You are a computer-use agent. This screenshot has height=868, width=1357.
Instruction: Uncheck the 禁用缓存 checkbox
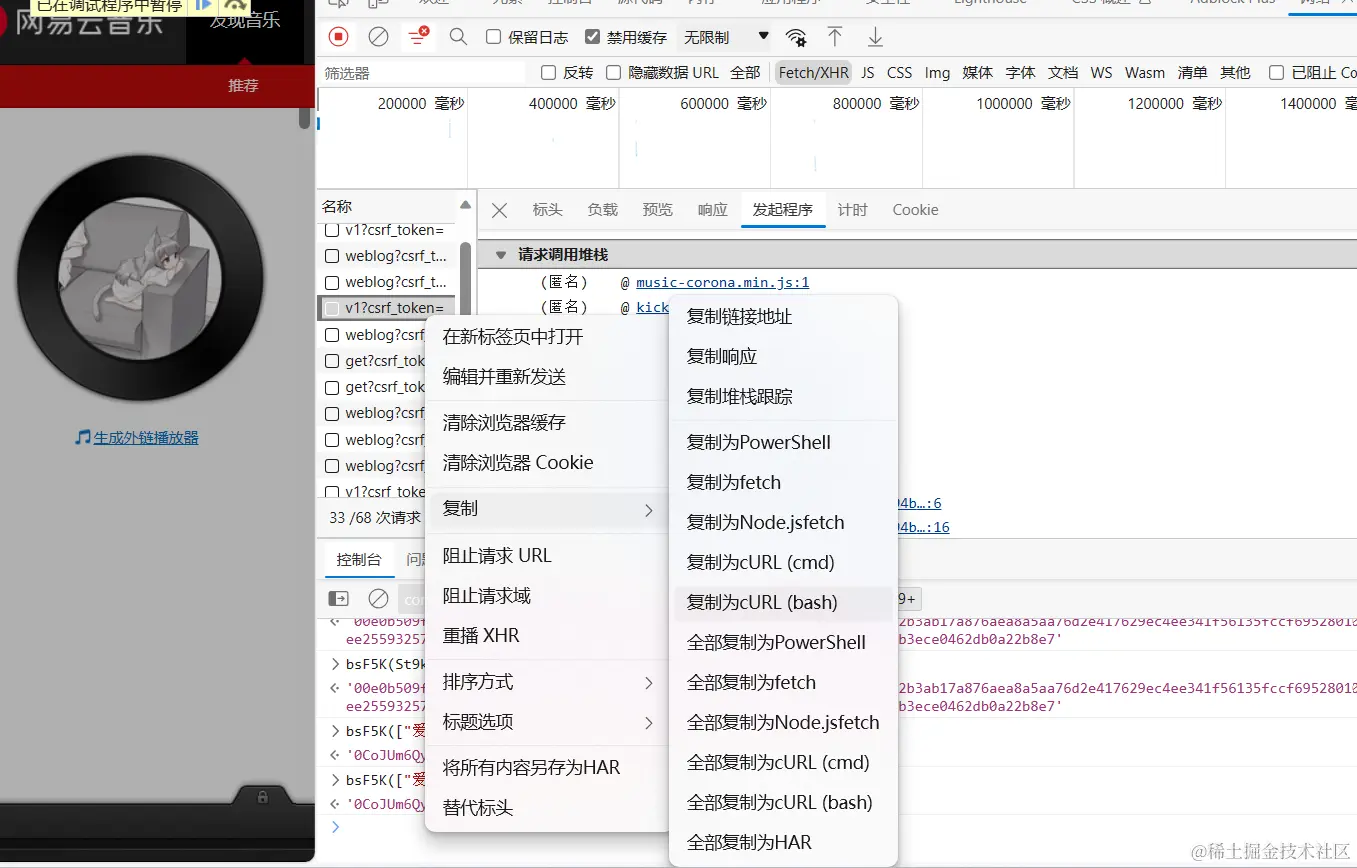(592, 37)
